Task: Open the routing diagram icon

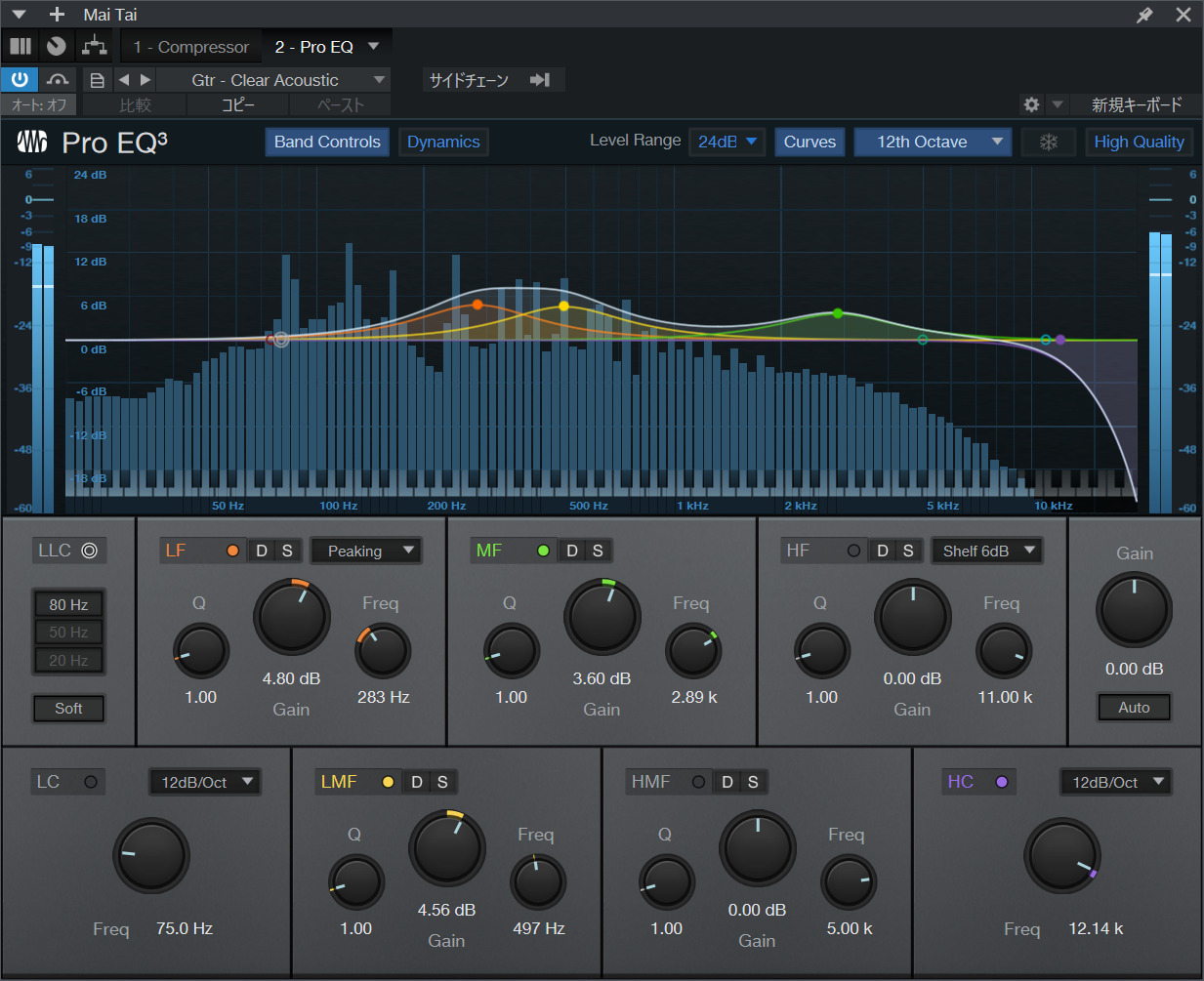Action: (x=95, y=46)
